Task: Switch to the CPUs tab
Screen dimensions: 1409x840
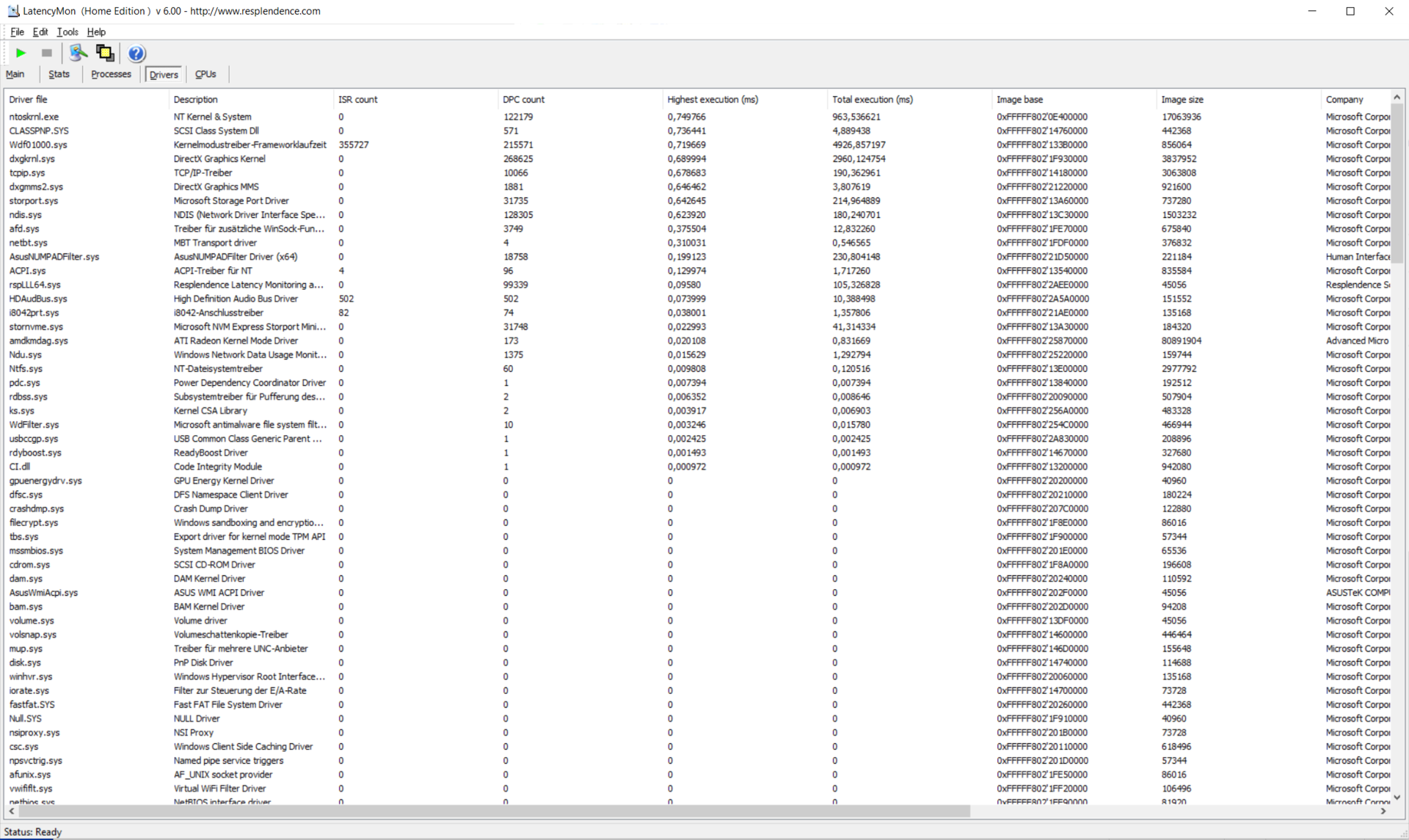Action: [205, 74]
